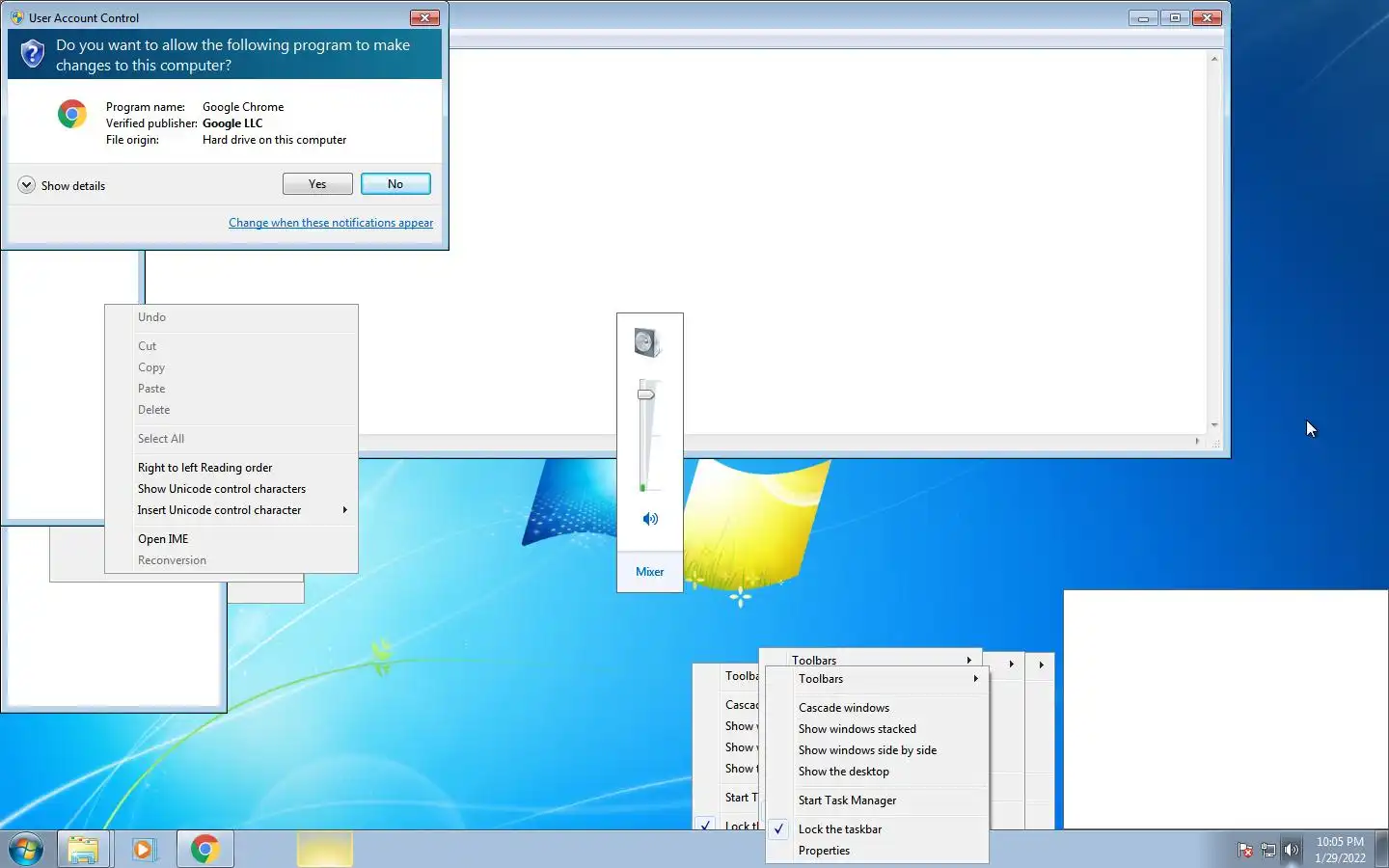The width and height of the screenshot is (1389, 868).
Task: Choose Cascade windows from taskbar menu
Action: point(877,708)
